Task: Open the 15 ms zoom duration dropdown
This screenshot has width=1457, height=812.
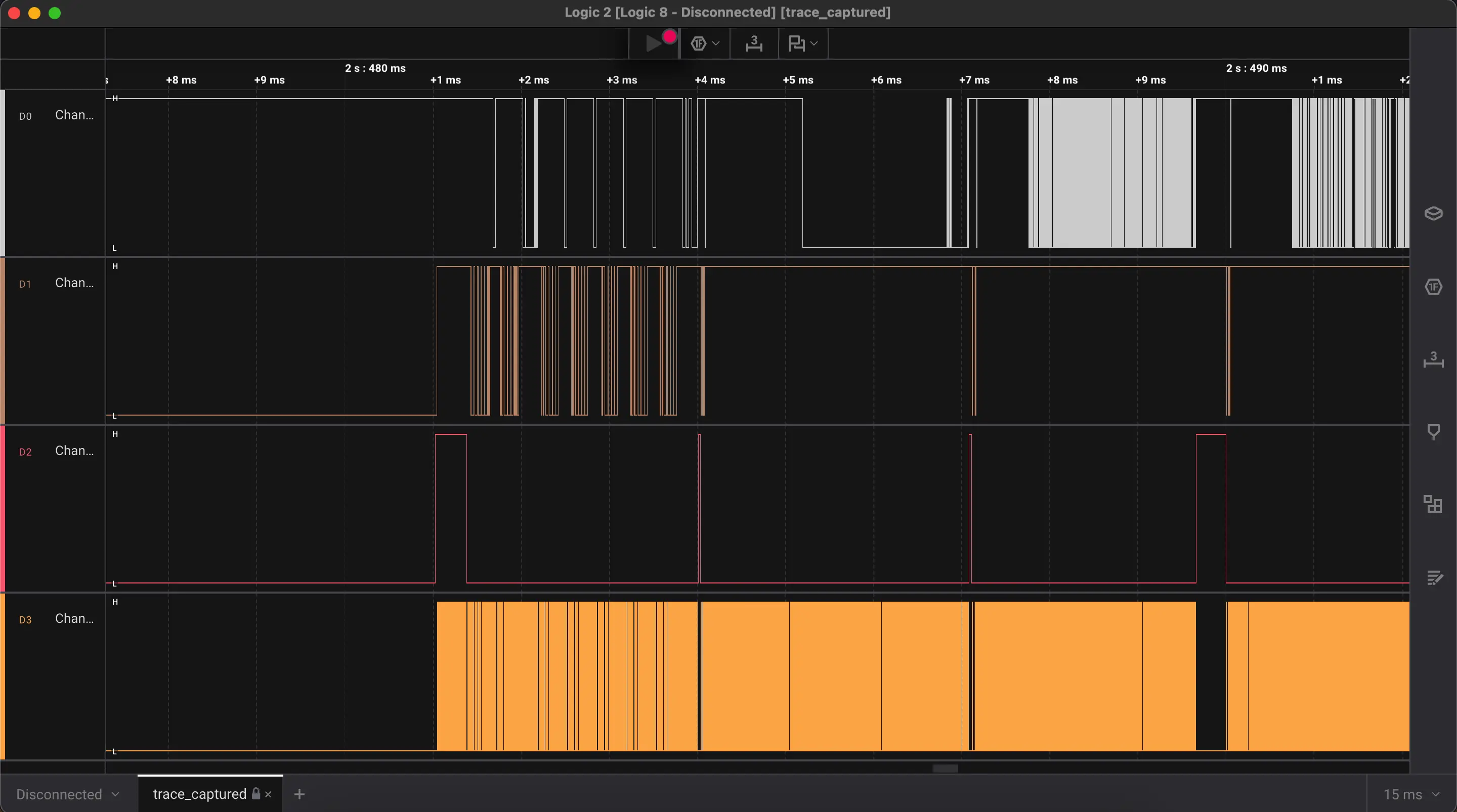Action: click(x=1411, y=794)
